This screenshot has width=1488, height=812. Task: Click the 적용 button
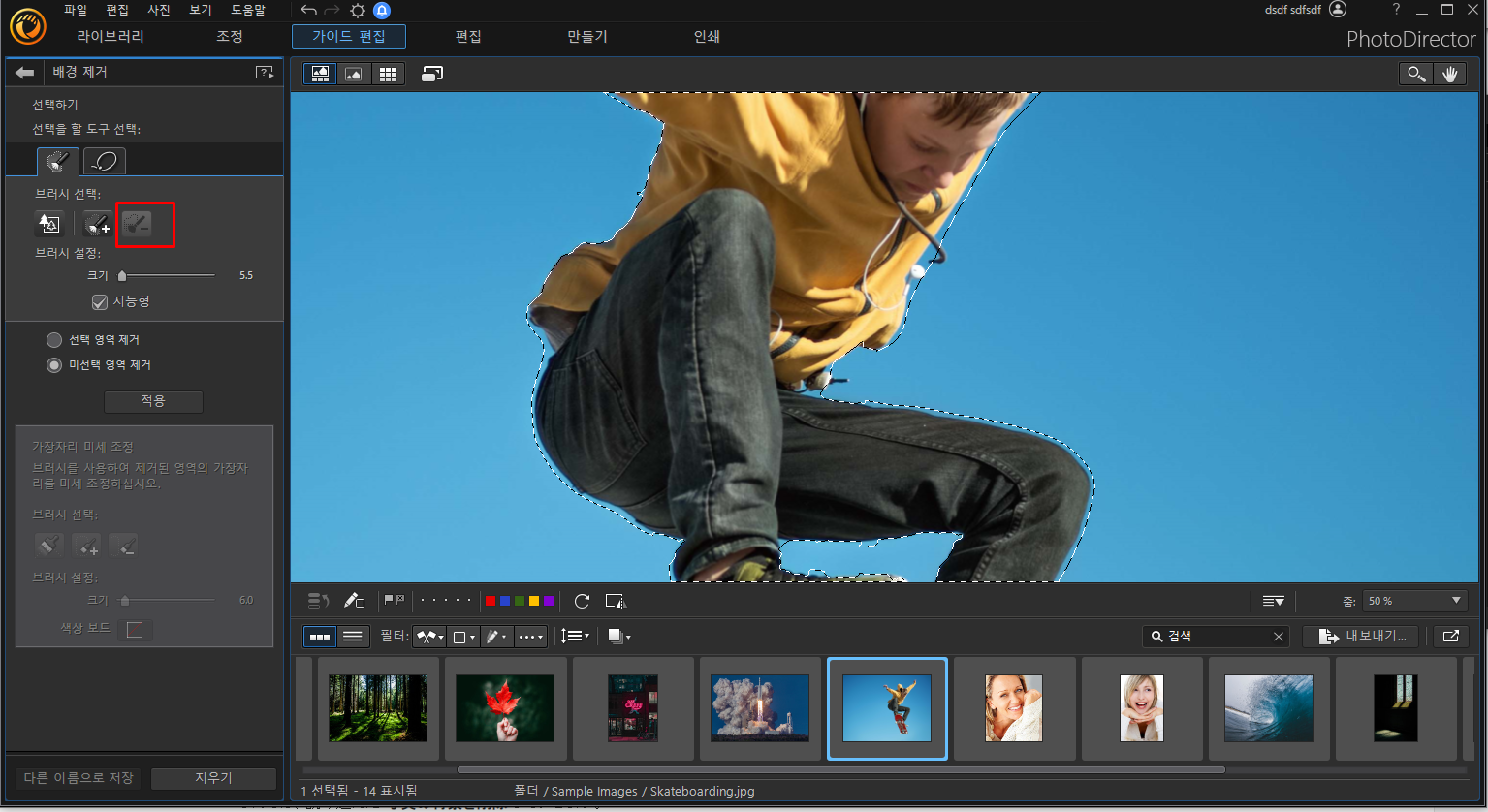click(x=153, y=401)
